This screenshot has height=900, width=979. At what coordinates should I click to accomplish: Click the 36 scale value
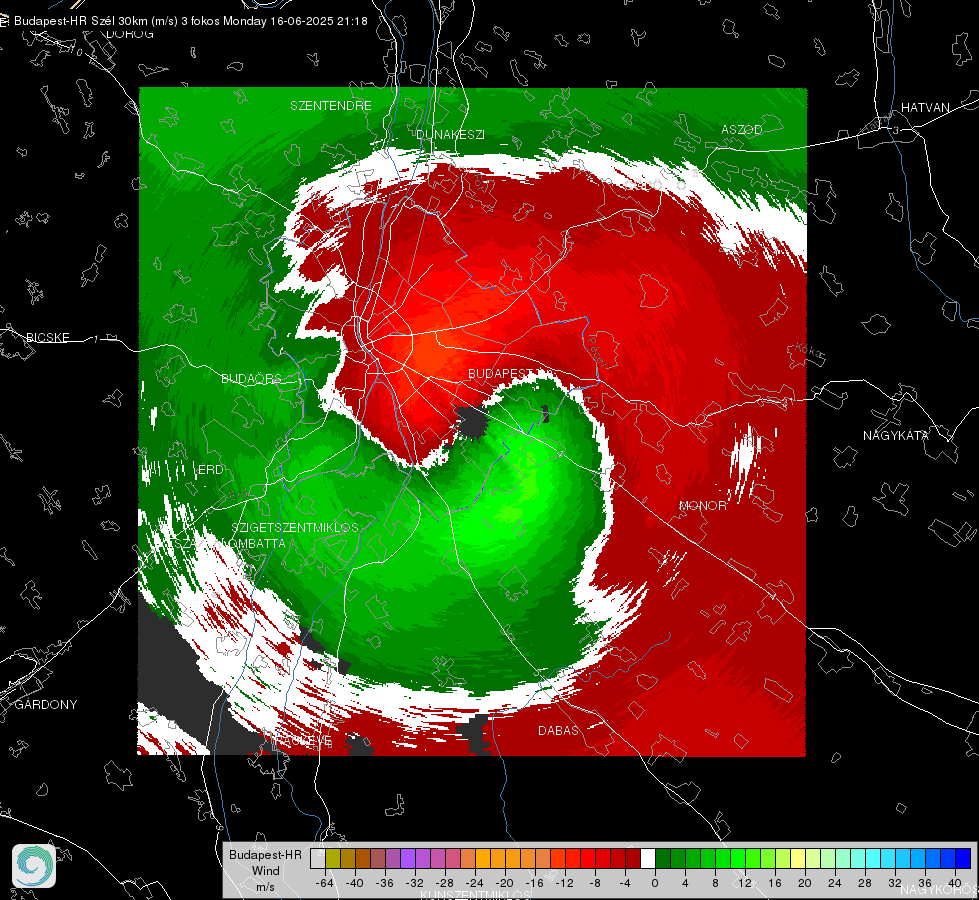(x=925, y=883)
